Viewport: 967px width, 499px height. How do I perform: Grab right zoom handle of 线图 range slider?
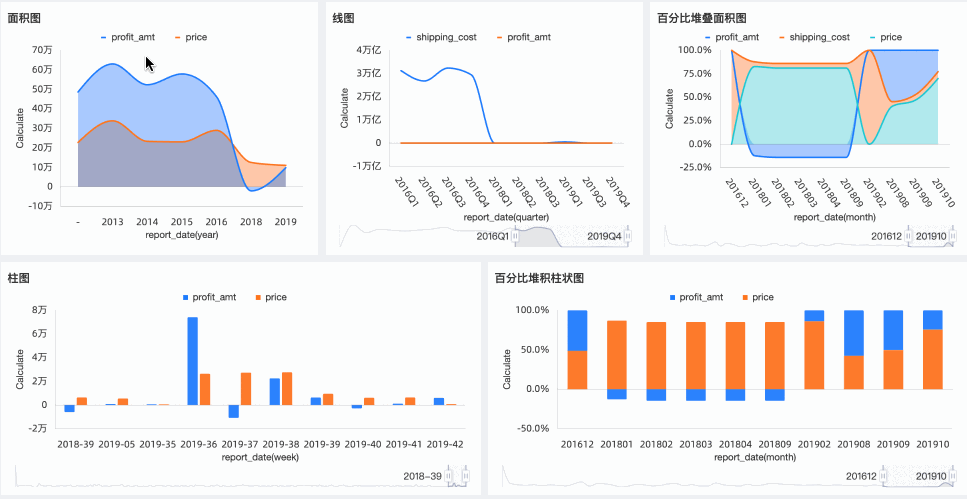coord(628,236)
